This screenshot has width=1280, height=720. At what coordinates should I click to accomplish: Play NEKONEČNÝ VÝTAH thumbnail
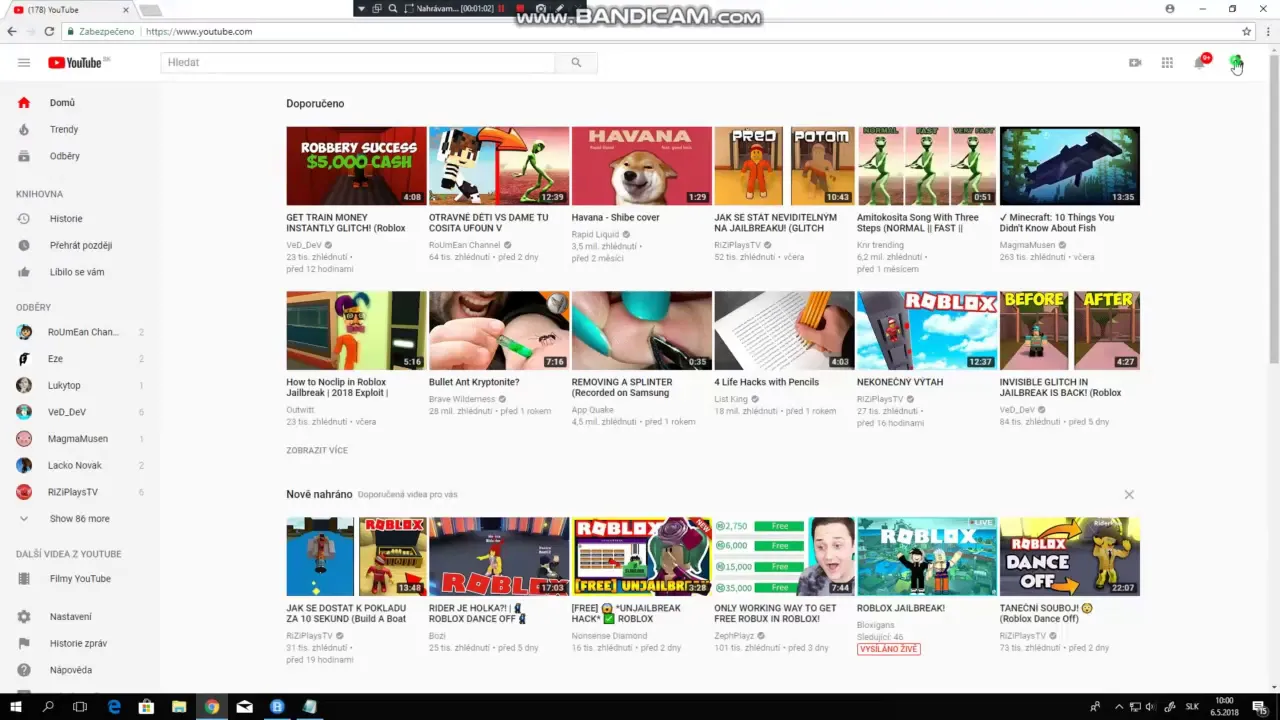tap(927, 331)
